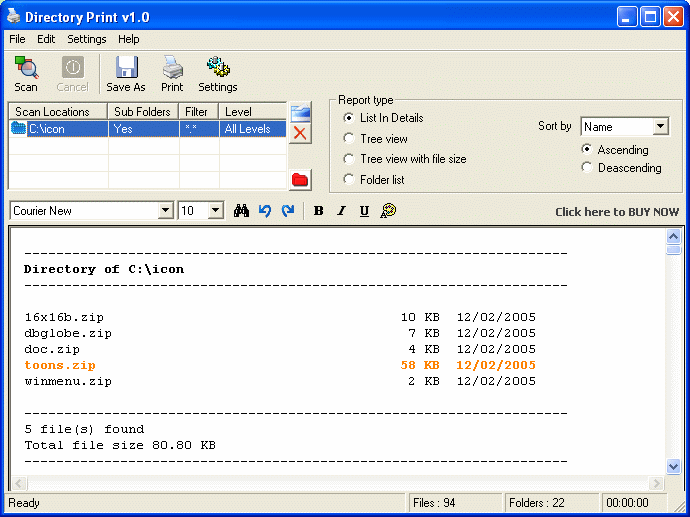Undo the last edit with blue arrow
The image size is (690, 517).
pyautogui.click(x=264, y=211)
